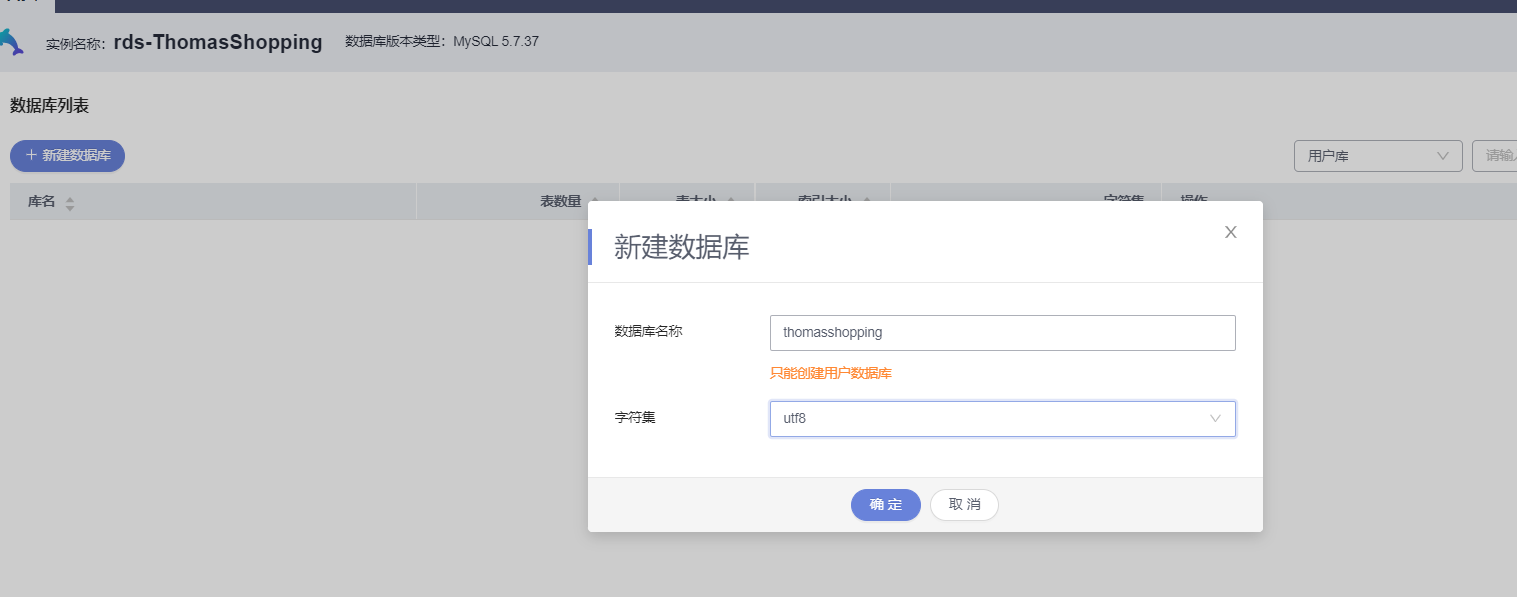
Task: Open the 用户库 filter dropdown
Action: click(1378, 156)
